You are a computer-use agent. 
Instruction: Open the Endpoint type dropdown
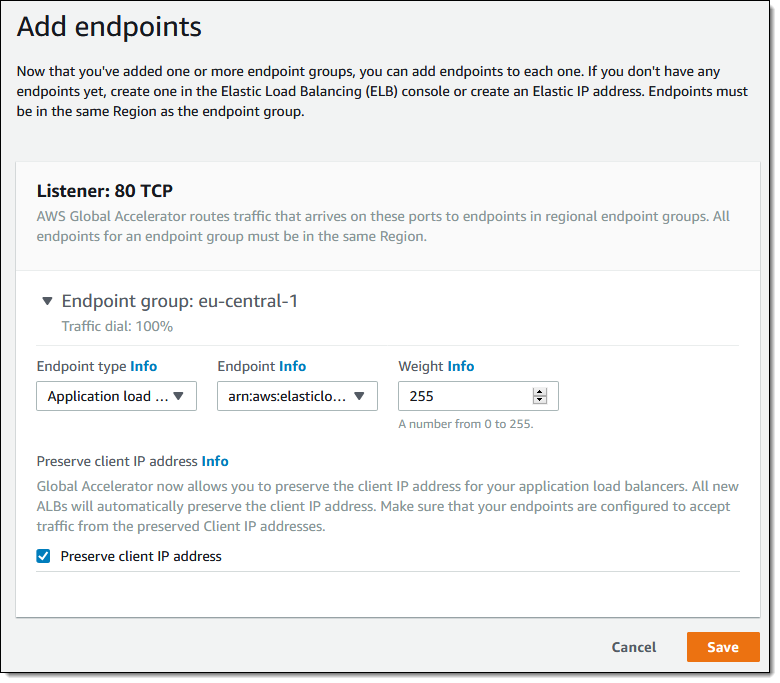click(x=116, y=396)
